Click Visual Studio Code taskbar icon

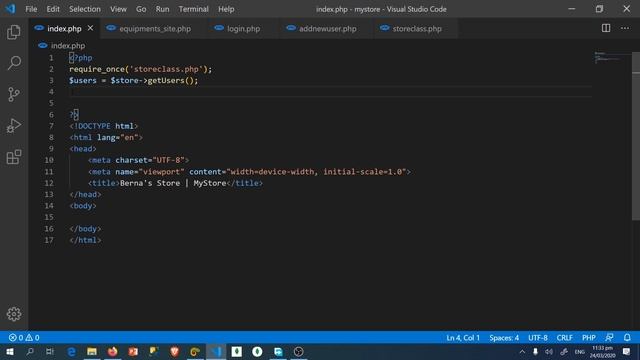coord(216,351)
